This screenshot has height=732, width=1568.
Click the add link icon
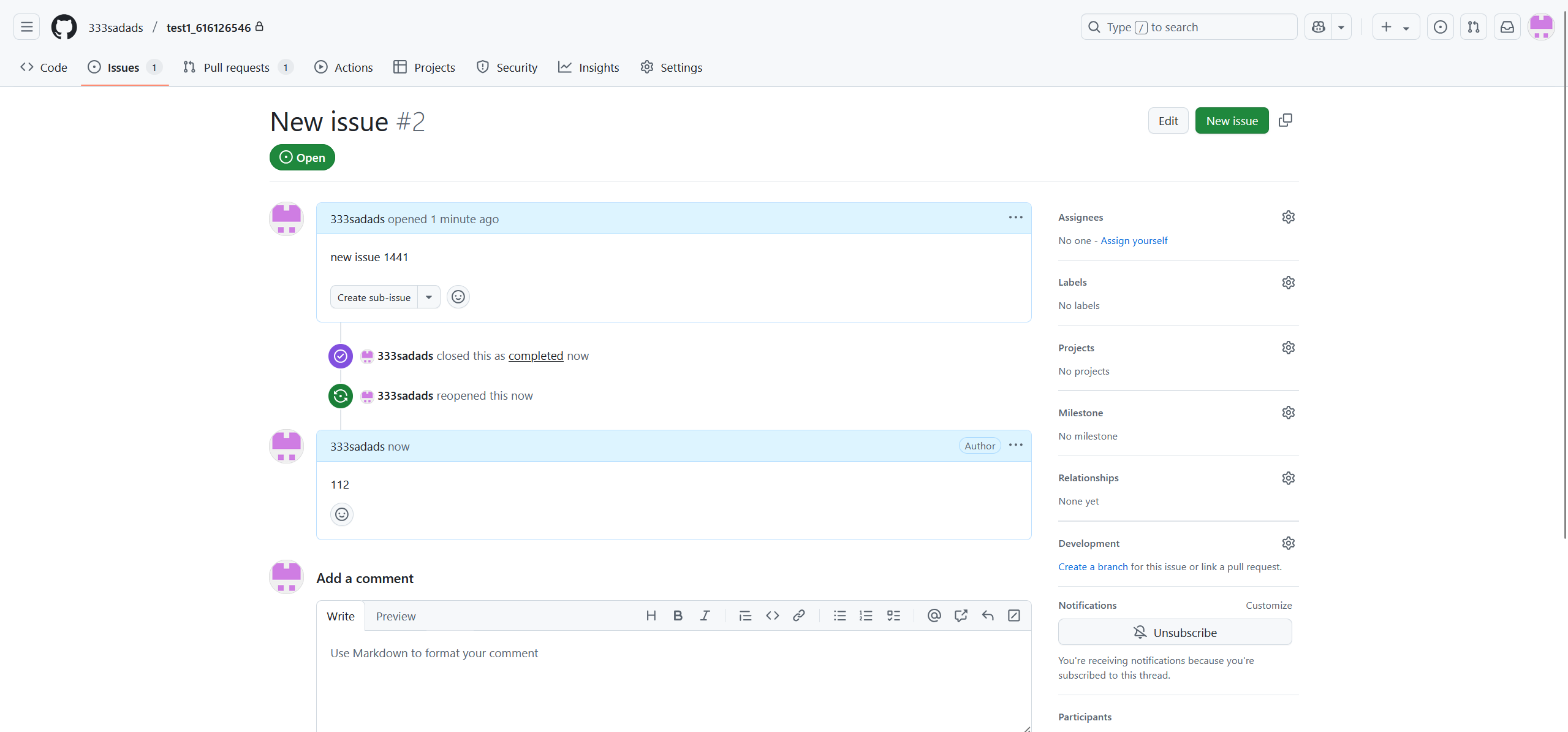coord(798,616)
